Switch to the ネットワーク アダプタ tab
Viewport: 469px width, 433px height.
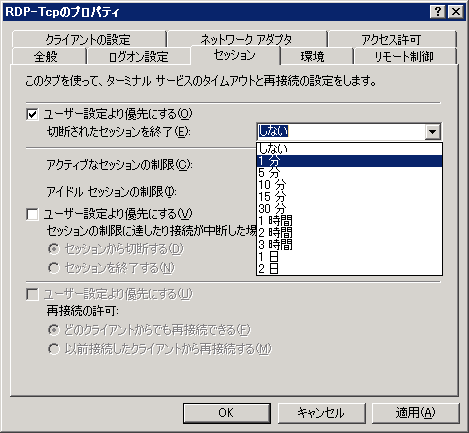[246, 39]
